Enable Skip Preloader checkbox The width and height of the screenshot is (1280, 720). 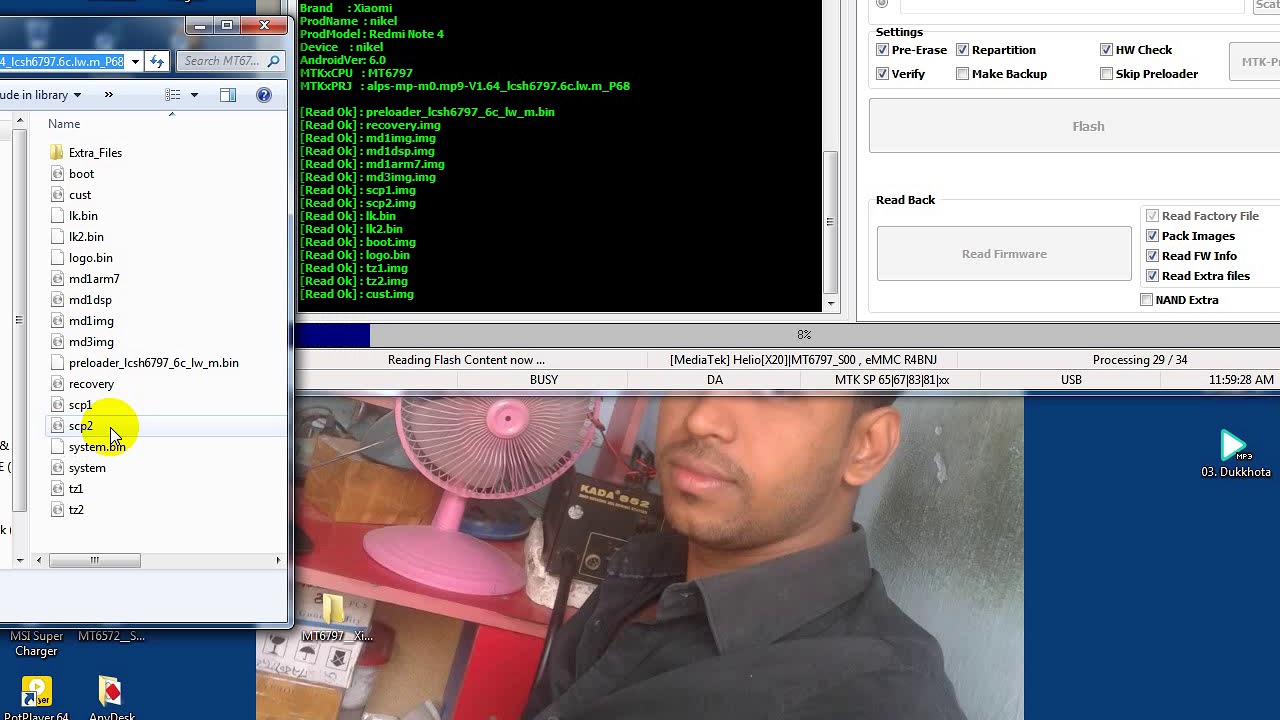(x=1106, y=74)
